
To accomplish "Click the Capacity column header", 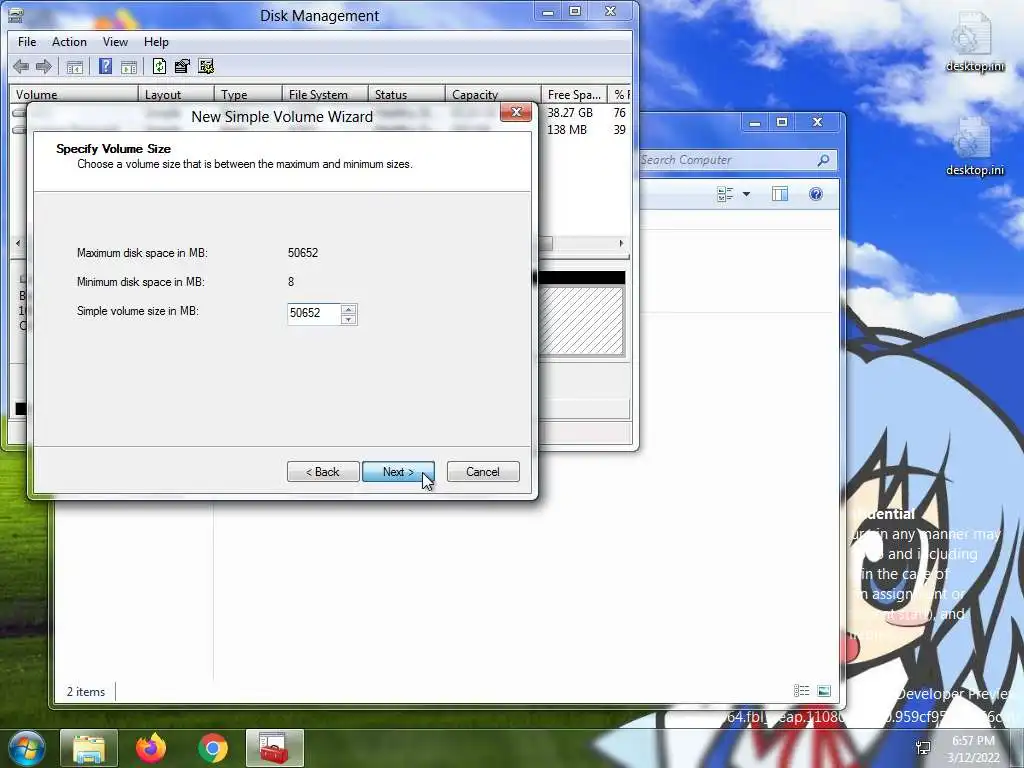I will pyautogui.click(x=493, y=94).
